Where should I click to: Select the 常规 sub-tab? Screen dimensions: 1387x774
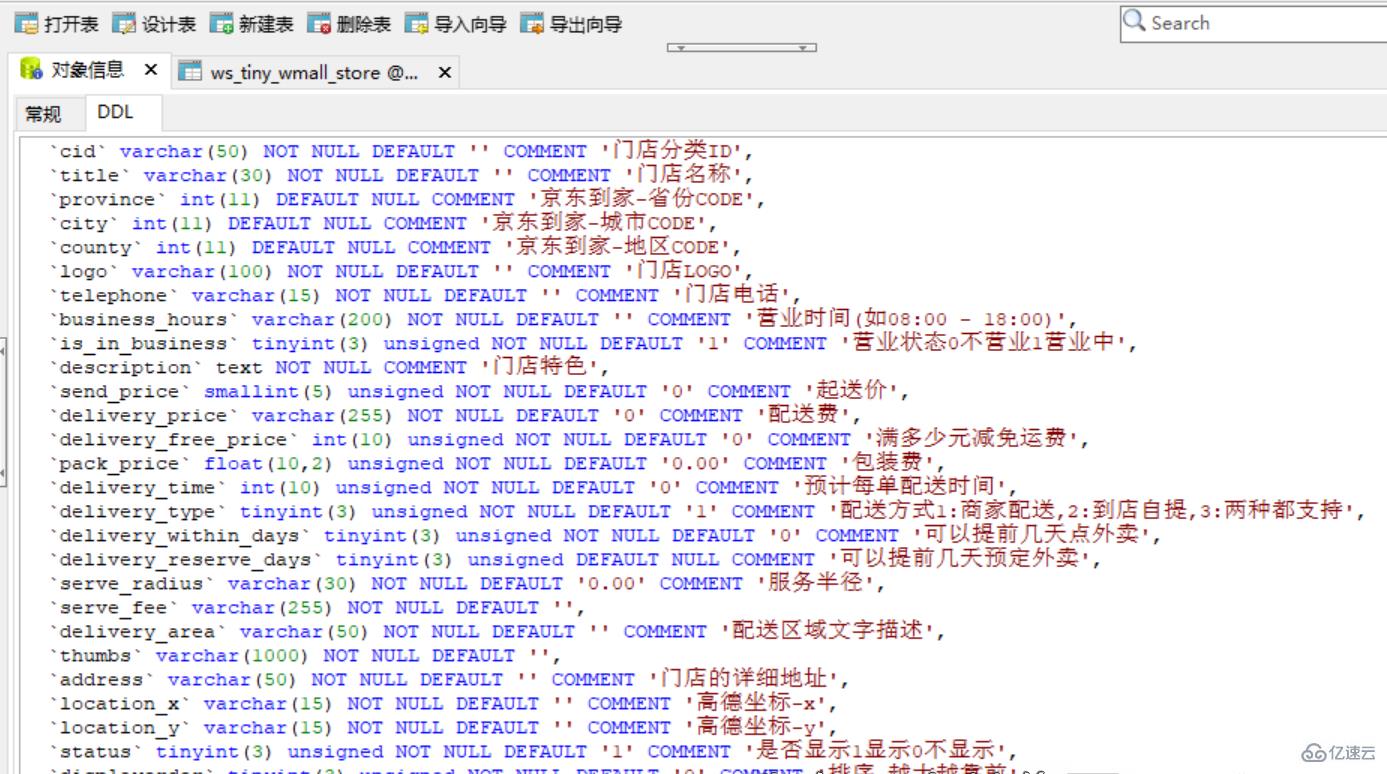pos(43,114)
